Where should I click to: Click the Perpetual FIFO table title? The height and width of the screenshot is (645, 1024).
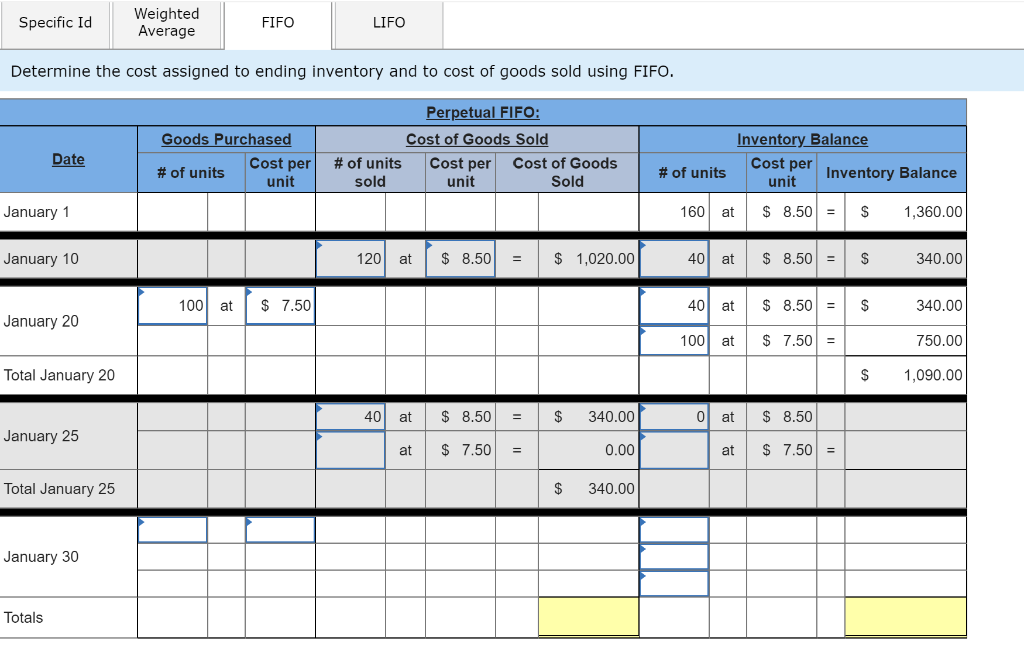click(x=483, y=112)
